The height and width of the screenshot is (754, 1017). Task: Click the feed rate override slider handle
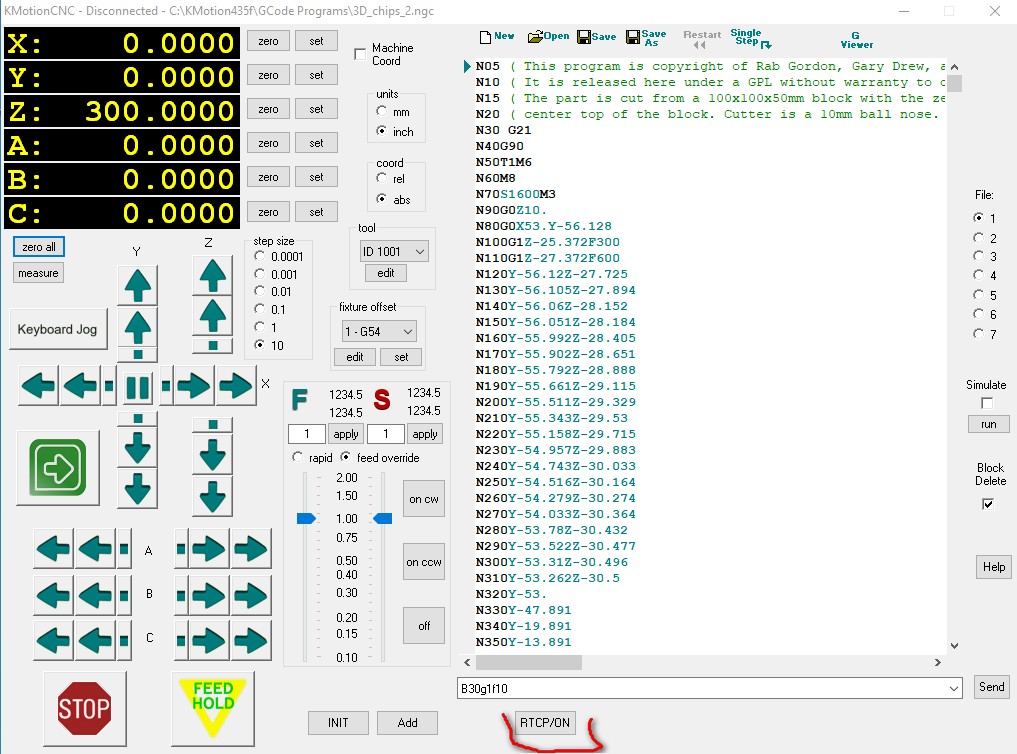(307, 518)
